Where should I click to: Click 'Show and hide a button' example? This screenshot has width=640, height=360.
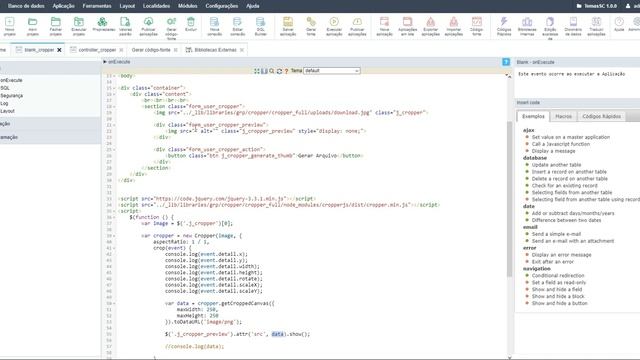559,303
